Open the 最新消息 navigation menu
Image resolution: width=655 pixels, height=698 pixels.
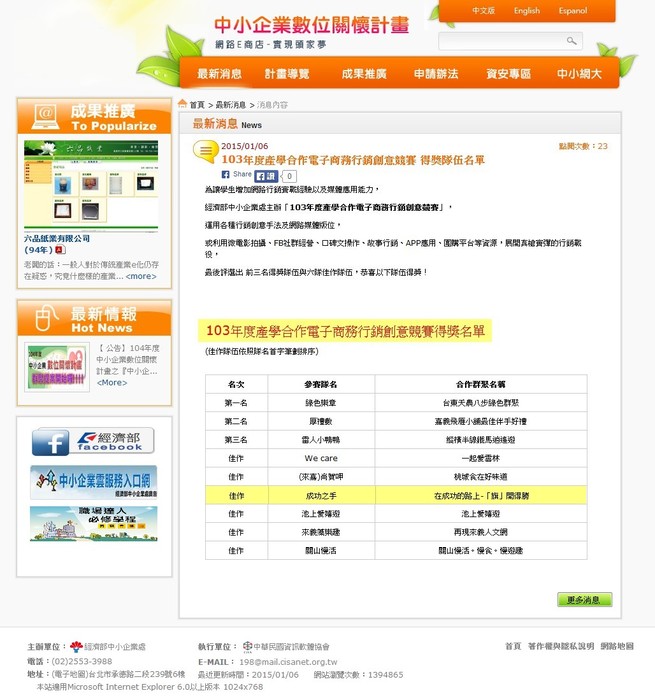pyautogui.click(x=219, y=74)
